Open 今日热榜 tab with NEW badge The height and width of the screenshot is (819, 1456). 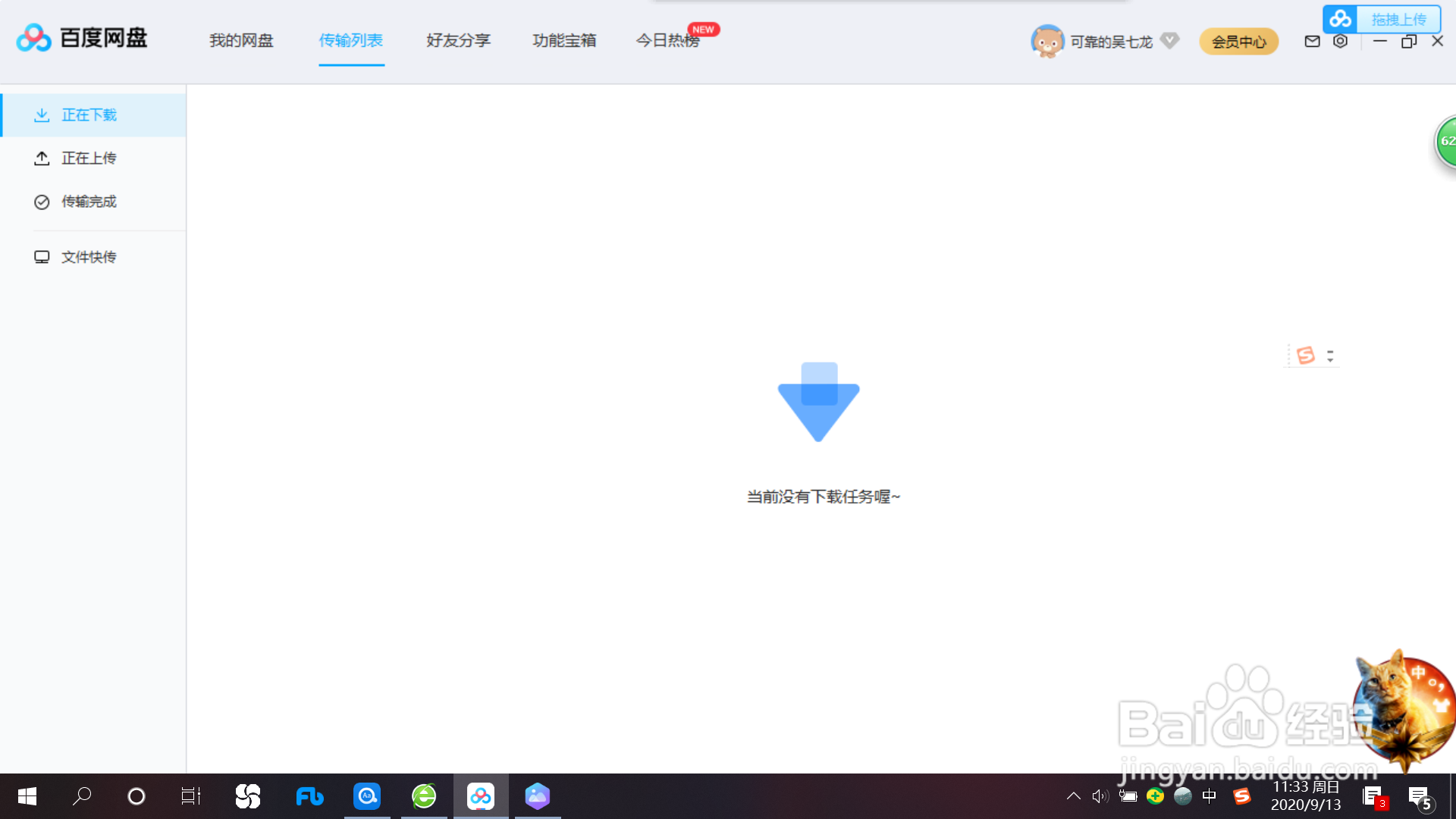[x=667, y=40]
